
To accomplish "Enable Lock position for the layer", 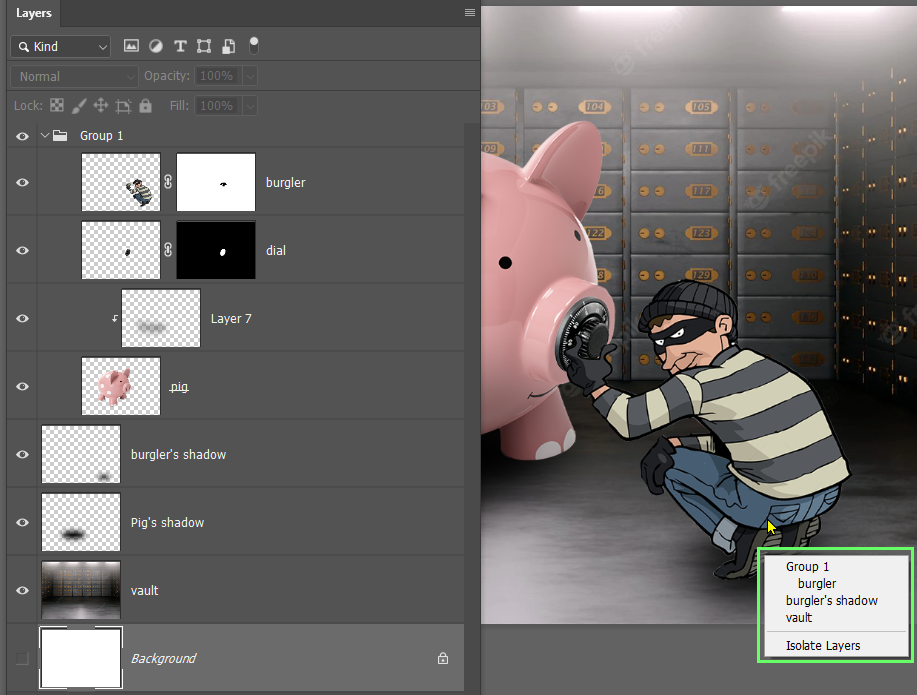I will pos(101,105).
